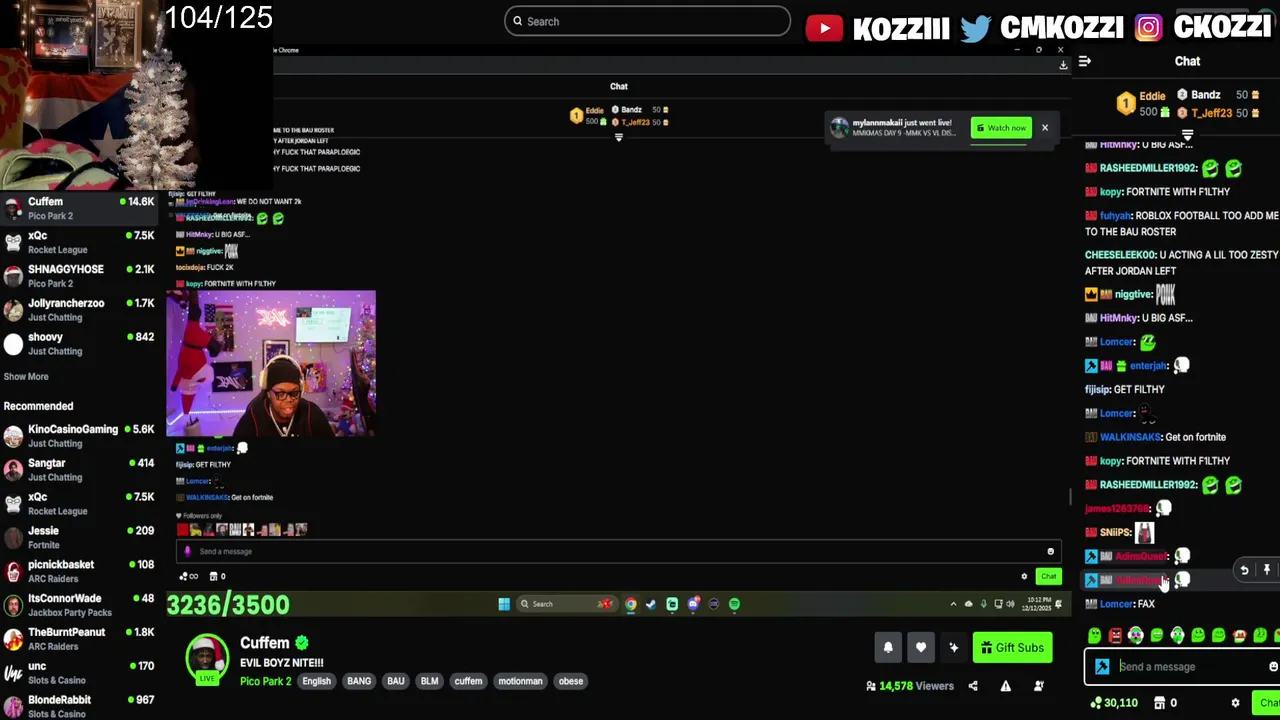This screenshot has width=1280, height=720.
Task: Open ItsConnorWade Jackbox channel
Action: click(80, 605)
